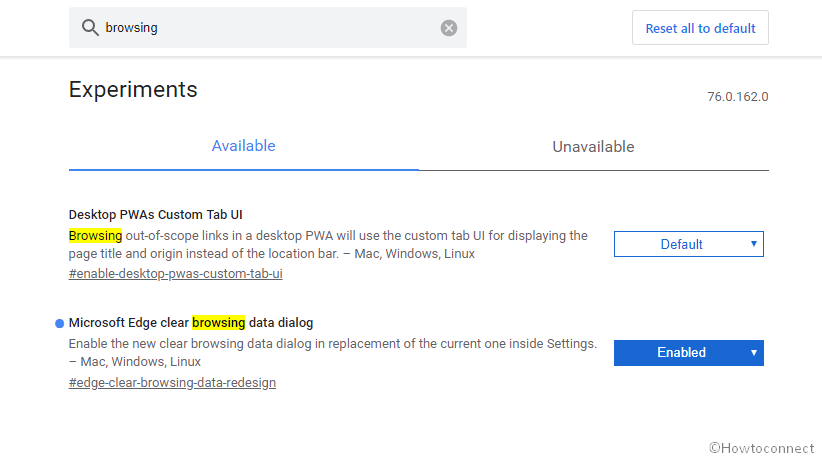The image size is (822, 459).
Task: Click the search box containing 'browsing'
Action: coord(268,28)
